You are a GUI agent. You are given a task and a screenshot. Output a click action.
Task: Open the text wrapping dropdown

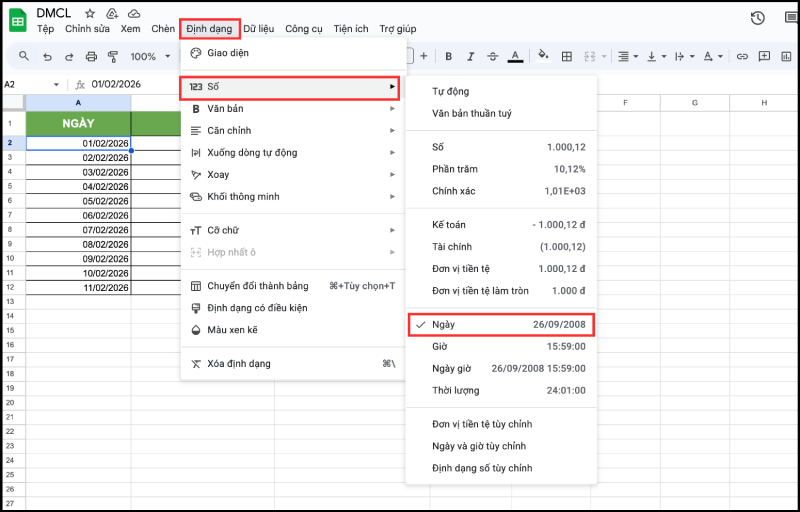[684, 57]
